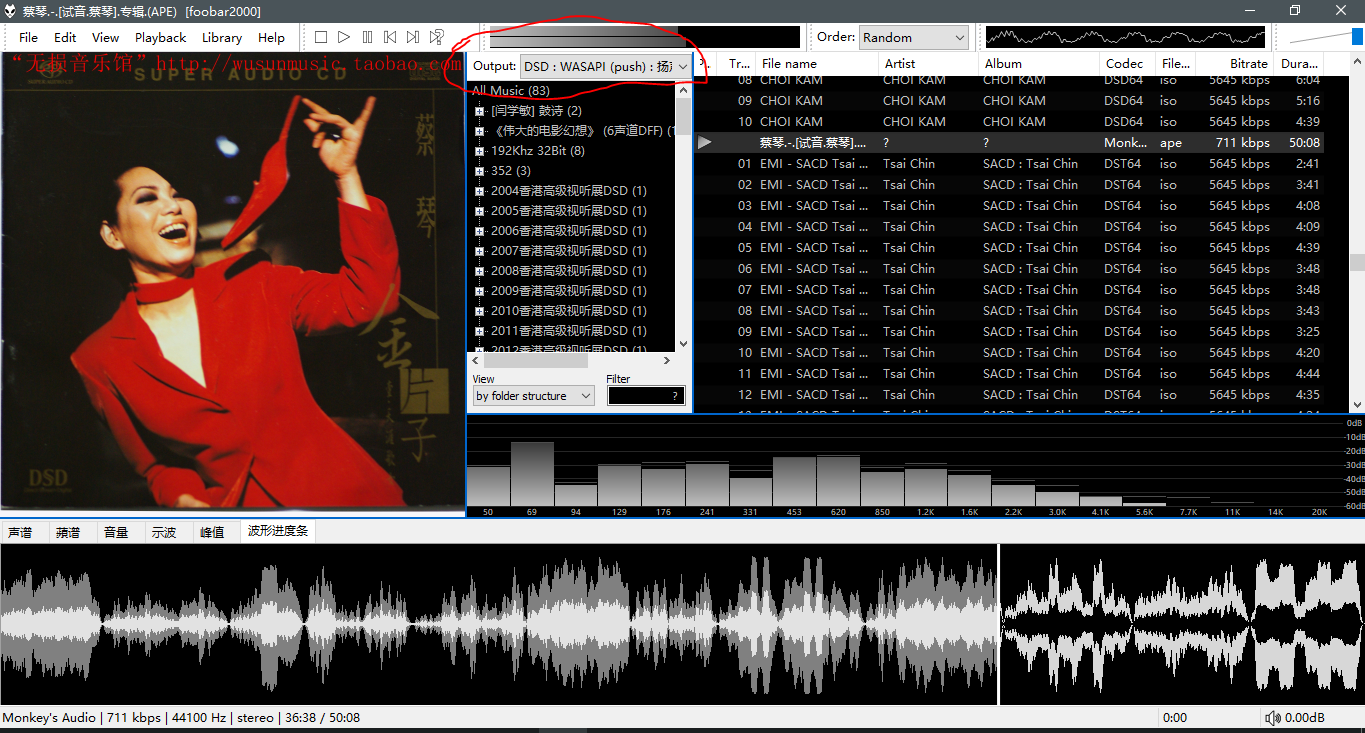Viewport: 1365px width, 733px height.
Task: Click the Stop playback button
Action: point(321,37)
